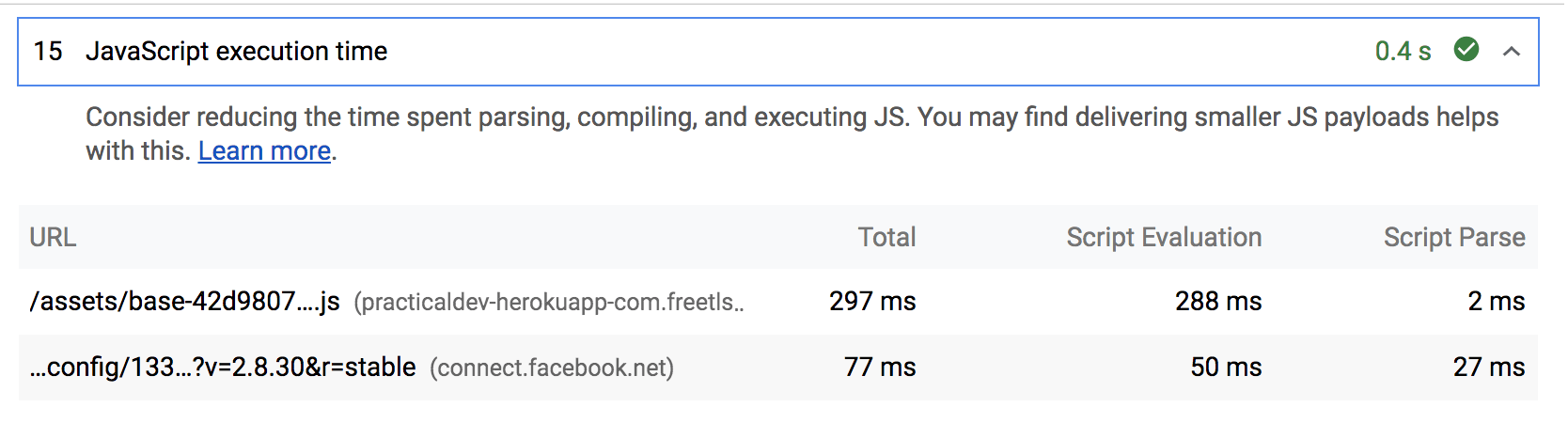Collapse the JavaScript execution time audit chevron

[1511, 52]
